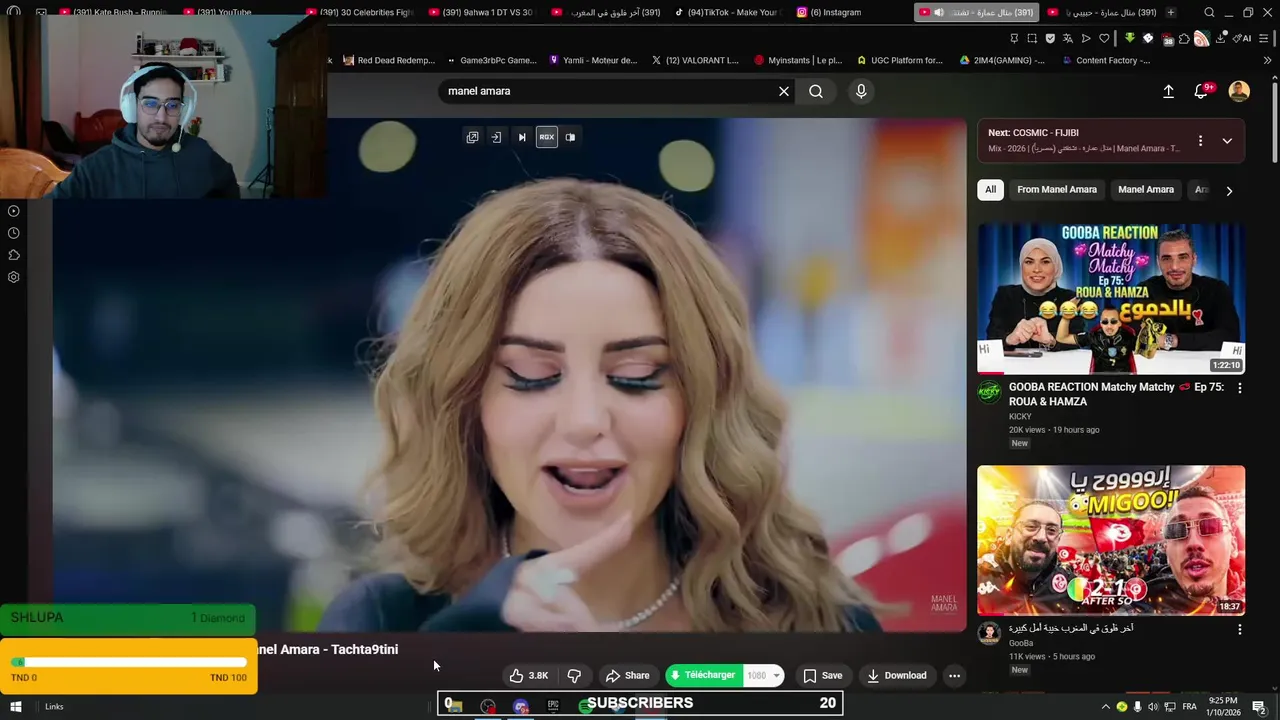Viewport: 1280px width, 720px height.
Task: Open the 'UGC Platform for...' bookmark
Action: 899,60
